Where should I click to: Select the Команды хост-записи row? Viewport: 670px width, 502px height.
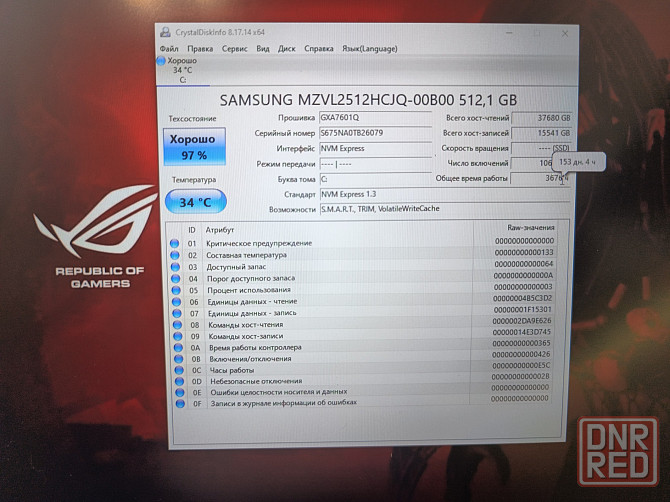click(x=362, y=335)
